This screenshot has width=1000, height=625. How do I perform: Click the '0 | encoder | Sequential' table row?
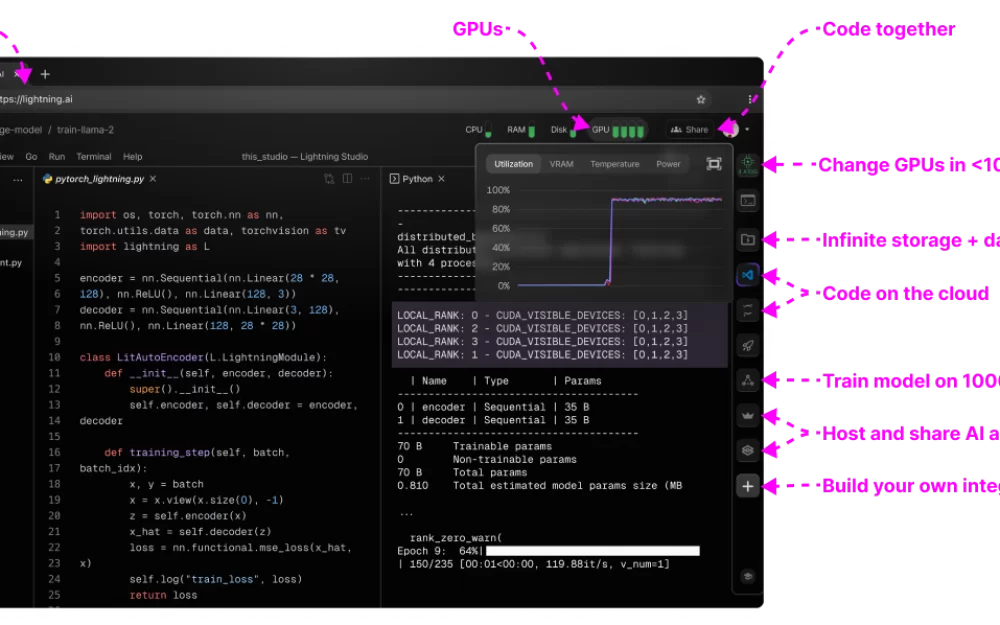point(493,408)
